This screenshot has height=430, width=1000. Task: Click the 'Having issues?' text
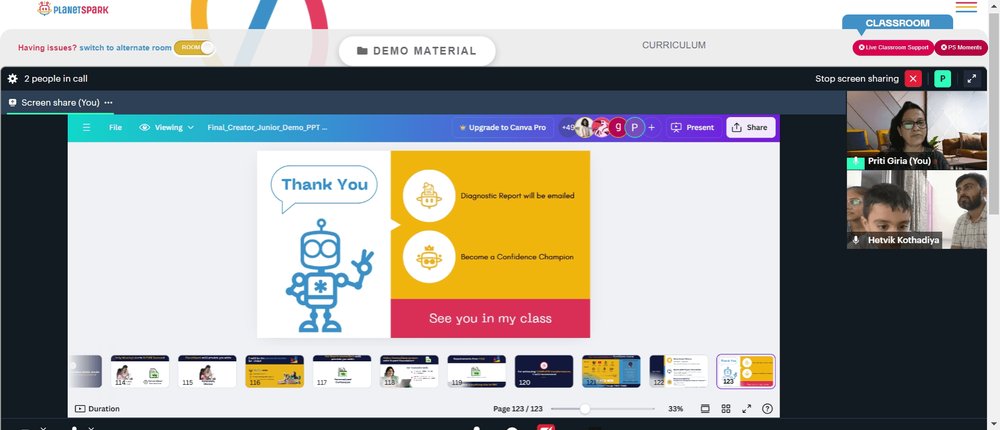[47, 48]
